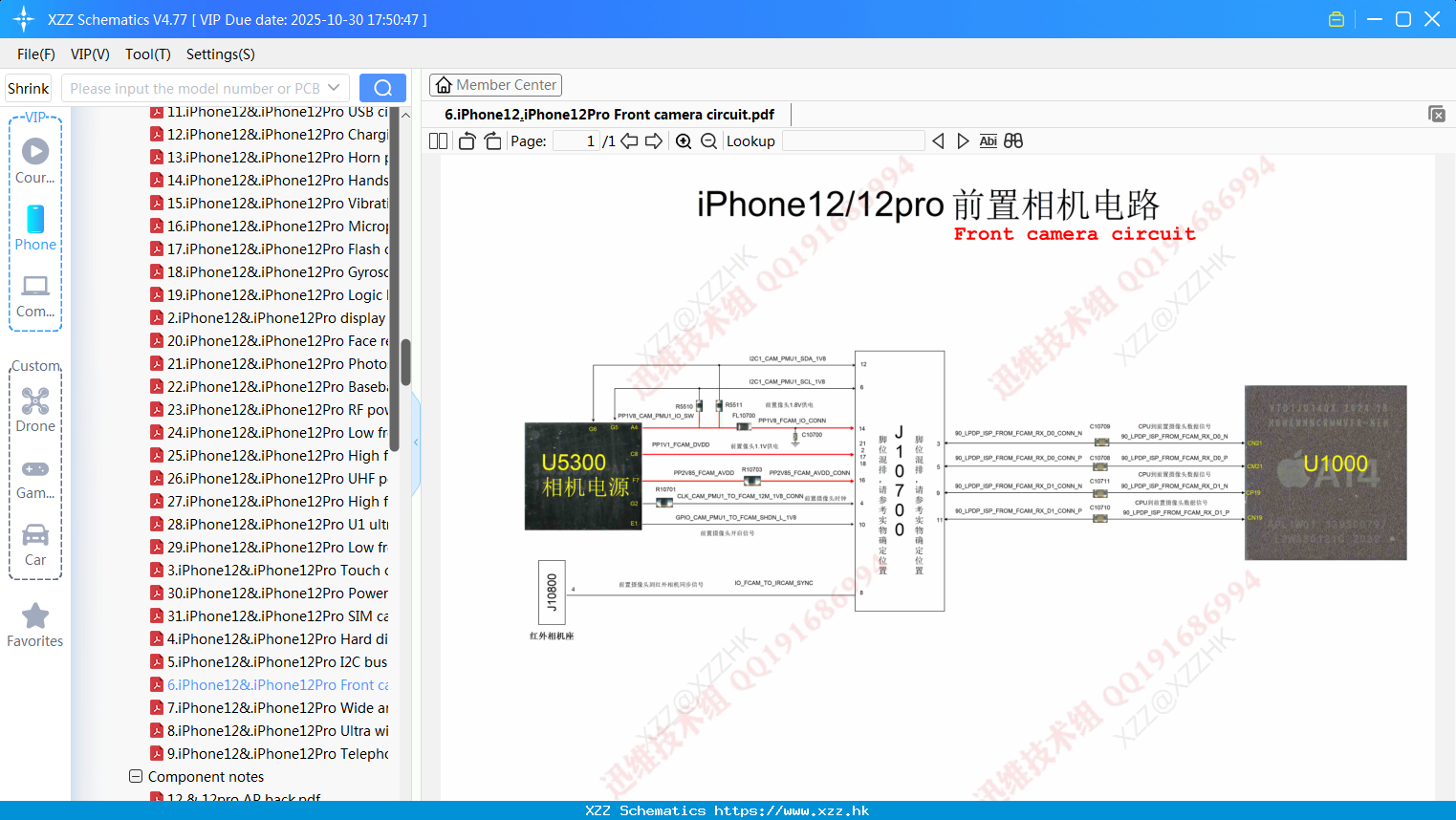The image size is (1456, 820).
Task: Zoom in on the schematic
Action: (684, 140)
